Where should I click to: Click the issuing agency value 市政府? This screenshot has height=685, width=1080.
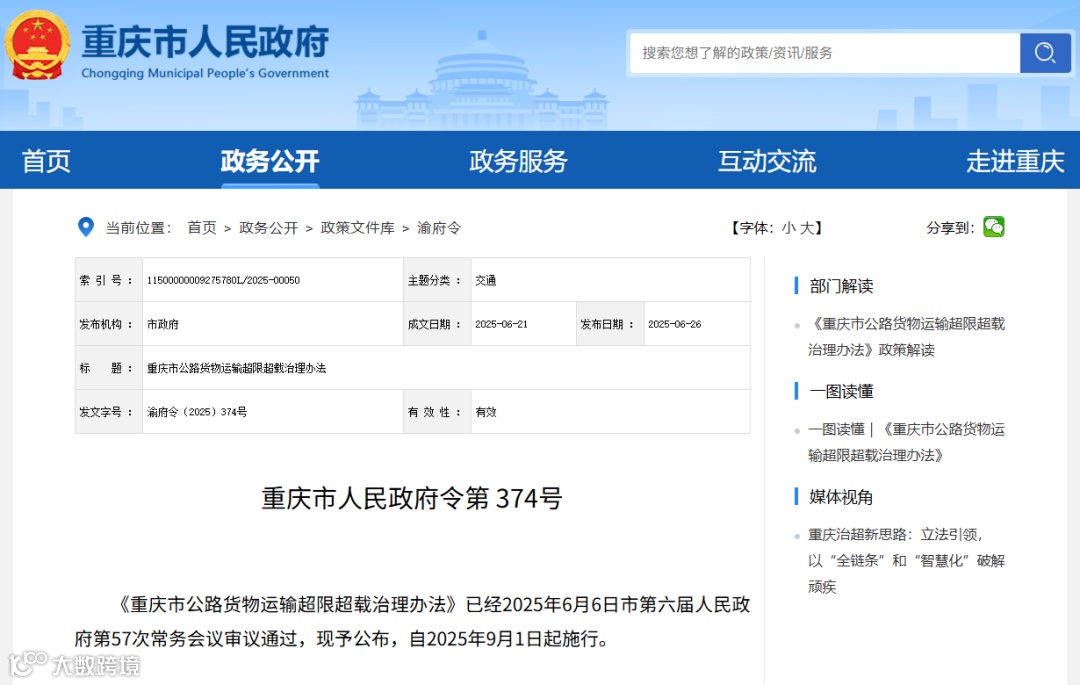click(163, 324)
